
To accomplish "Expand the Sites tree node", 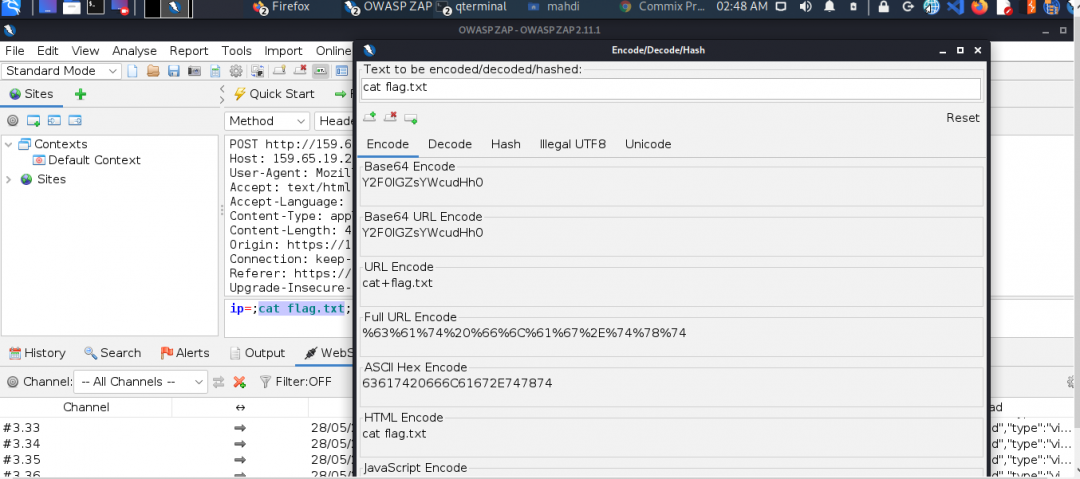I will click(9, 179).
